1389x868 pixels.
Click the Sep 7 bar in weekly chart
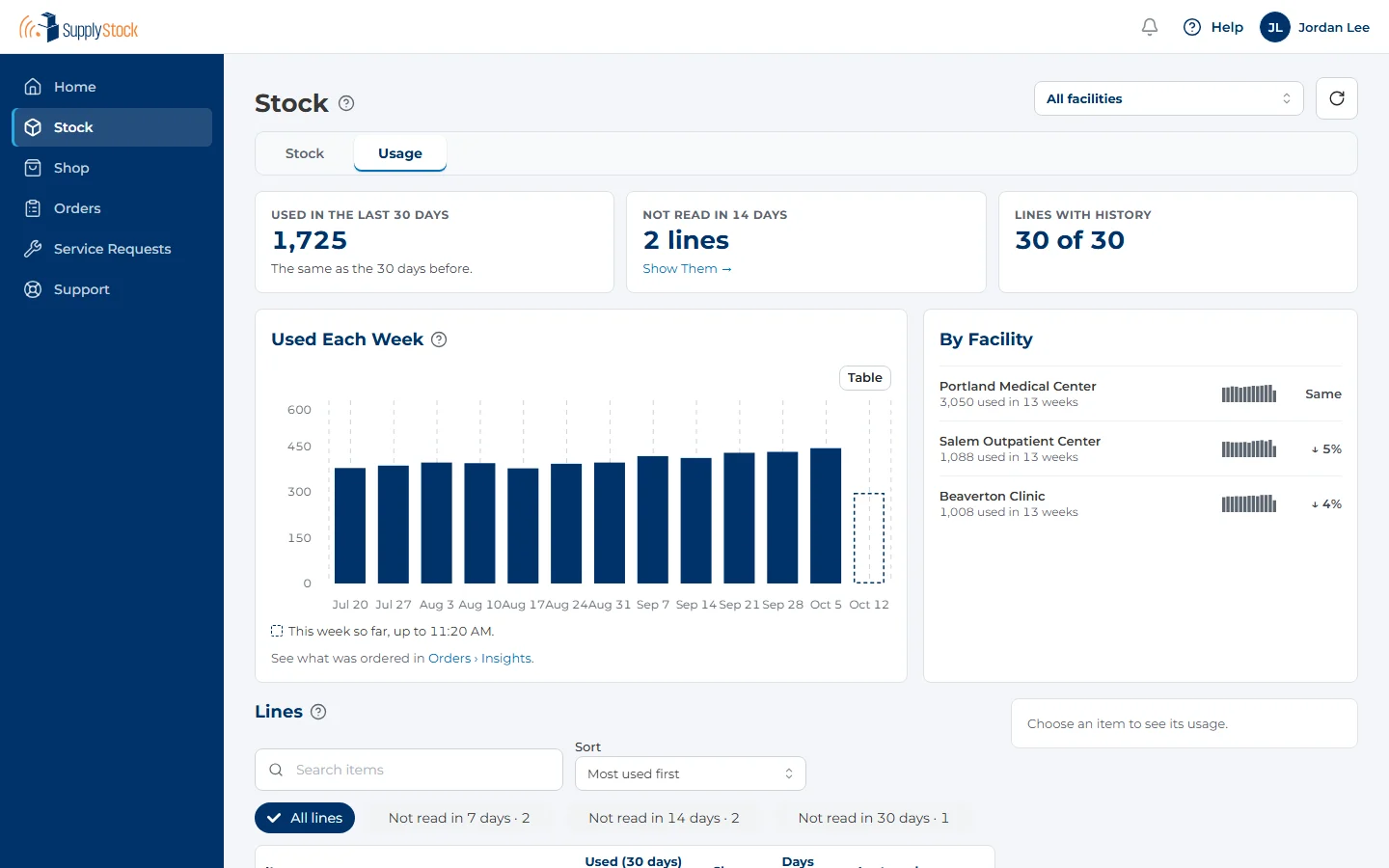[x=653, y=520]
